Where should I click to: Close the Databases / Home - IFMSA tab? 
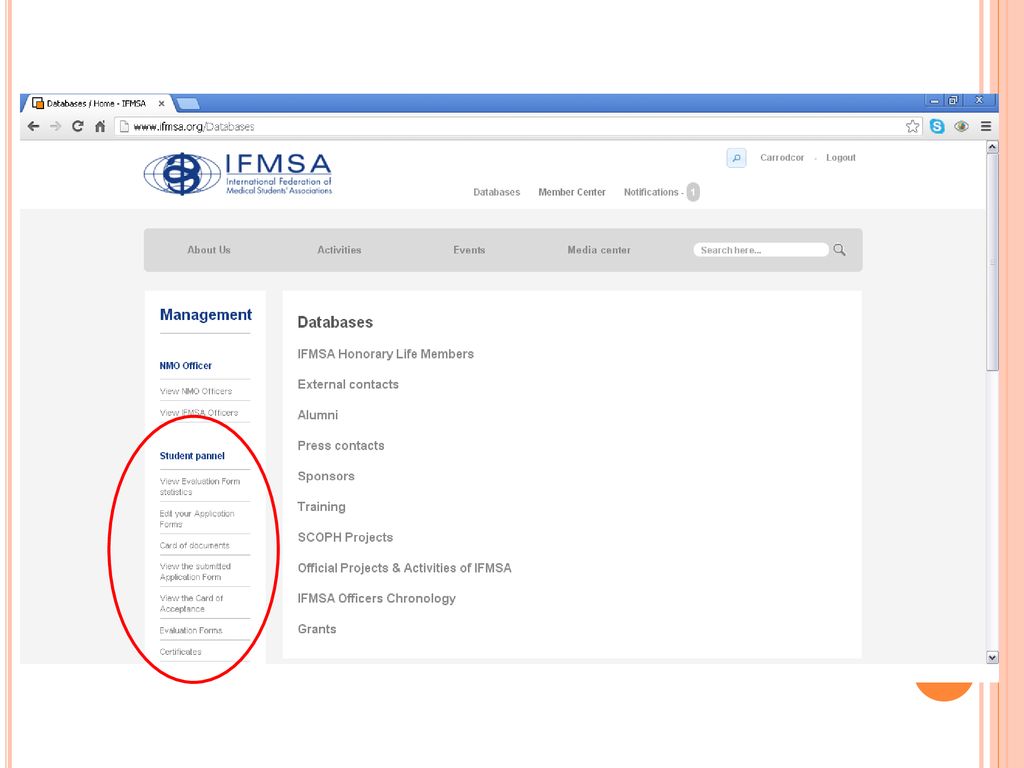pos(161,103)
